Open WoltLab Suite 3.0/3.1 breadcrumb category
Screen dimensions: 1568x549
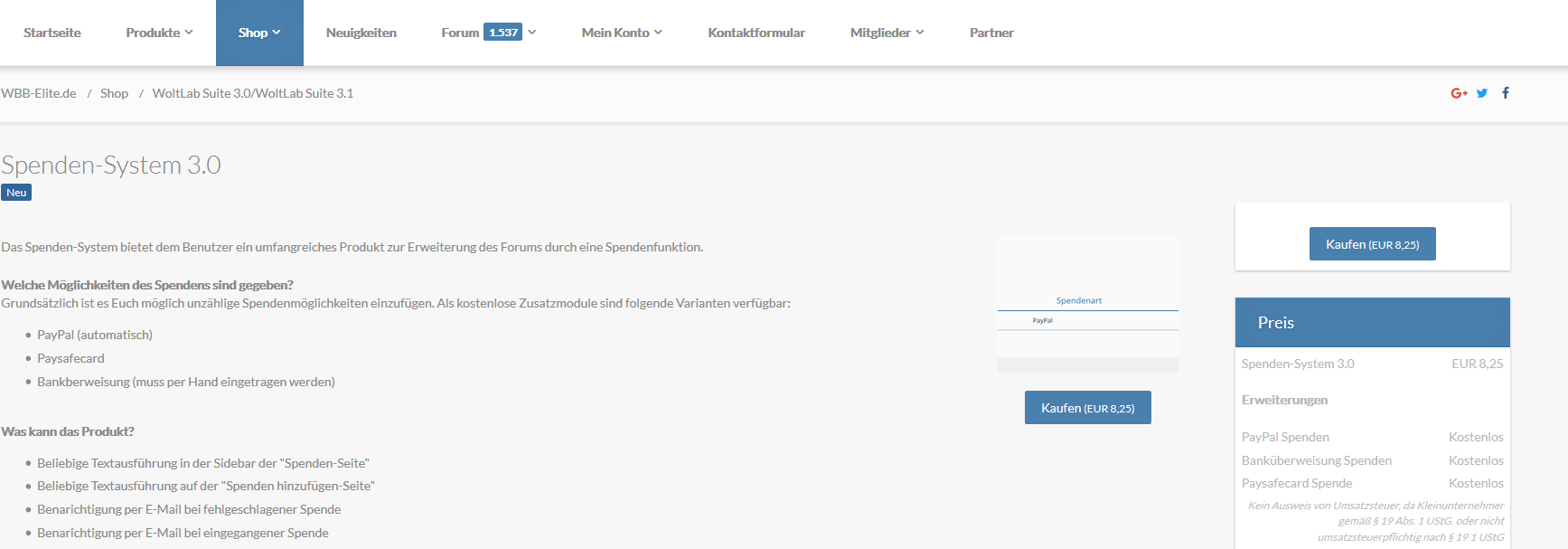tap(252, 93)
